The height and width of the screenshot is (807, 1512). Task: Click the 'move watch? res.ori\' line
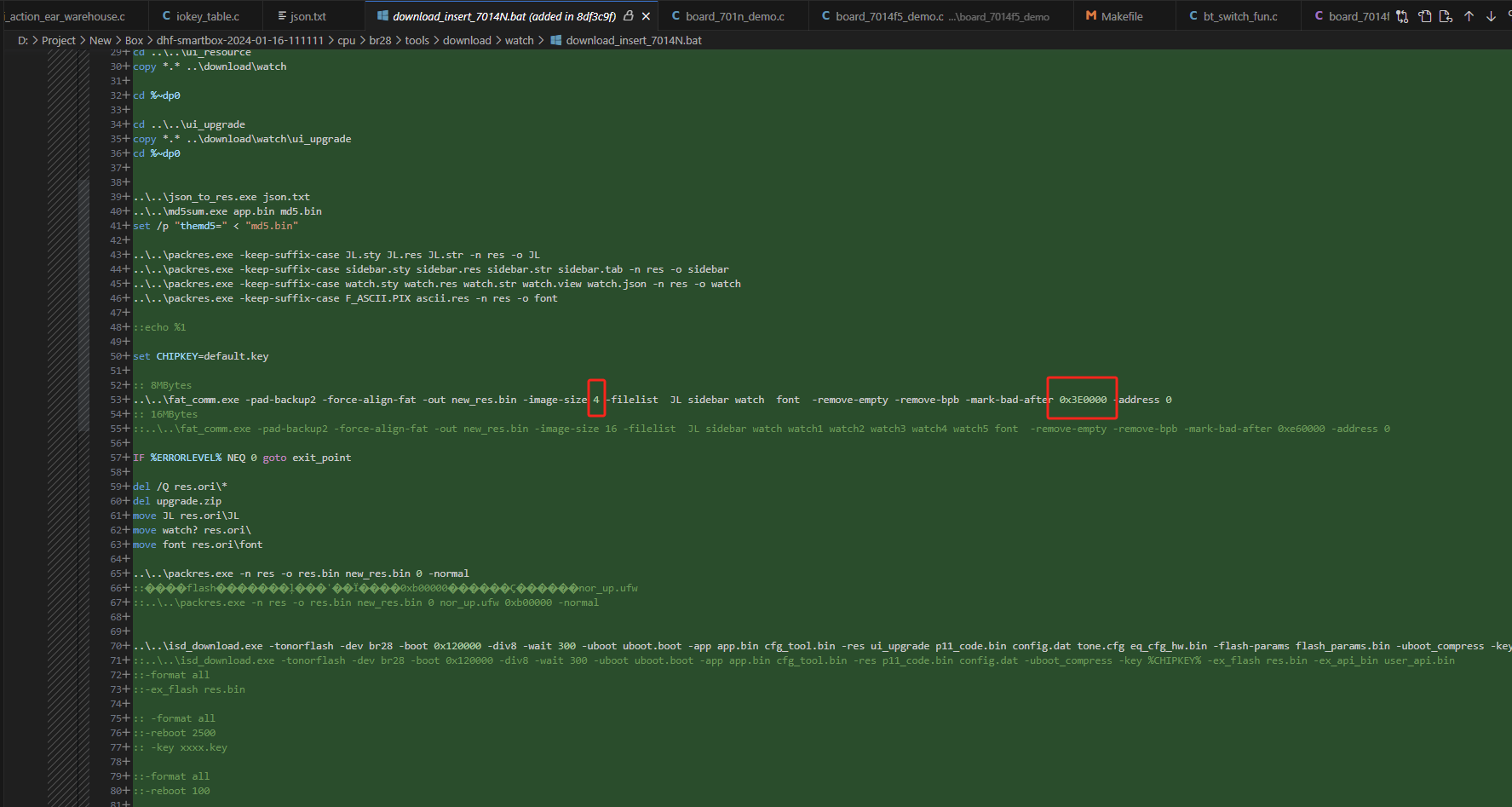click(192, 530)
